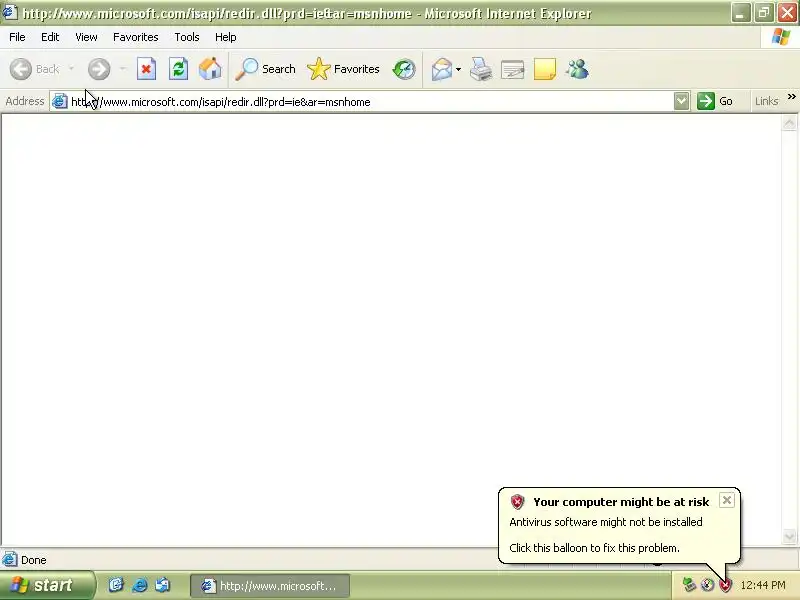The image size is (800, 600).
Task: Launch Internet Explorer from quick launch
Action: point(139,585)
